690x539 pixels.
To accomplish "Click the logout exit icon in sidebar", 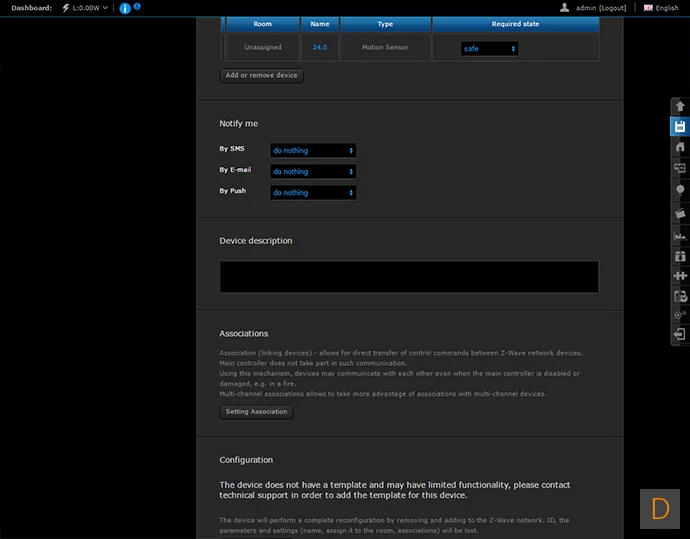I will tap(679, 334).
